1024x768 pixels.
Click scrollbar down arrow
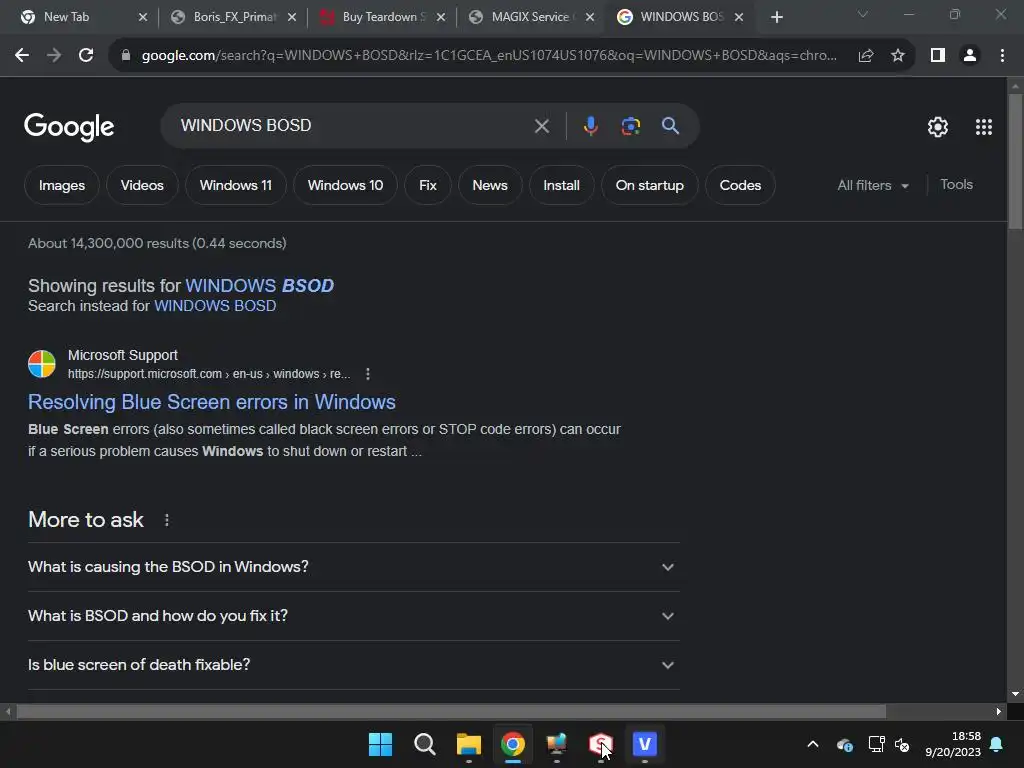click(x=1015, y=694)
